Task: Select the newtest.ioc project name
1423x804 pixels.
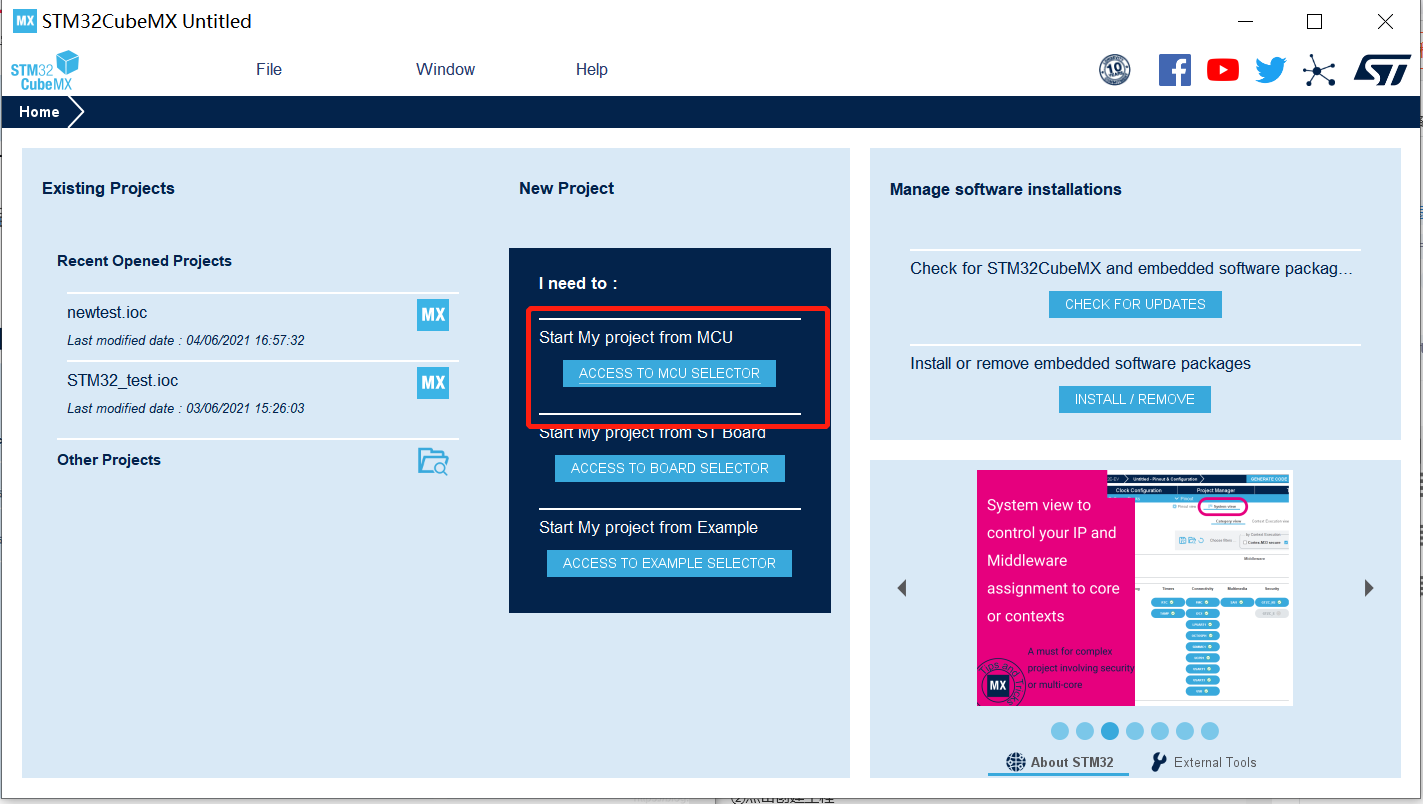Action: click(x=107, y=313)
